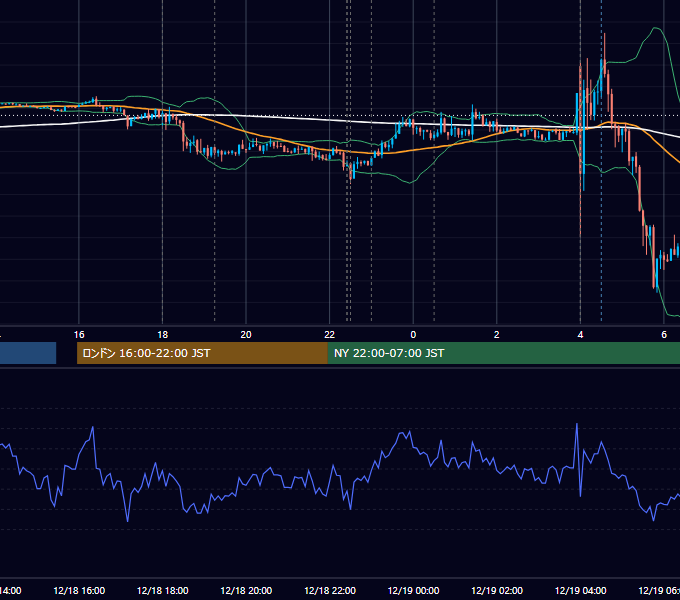
Task: Click the 12/19 04:00 date label
Action: [x=580, y=590]
